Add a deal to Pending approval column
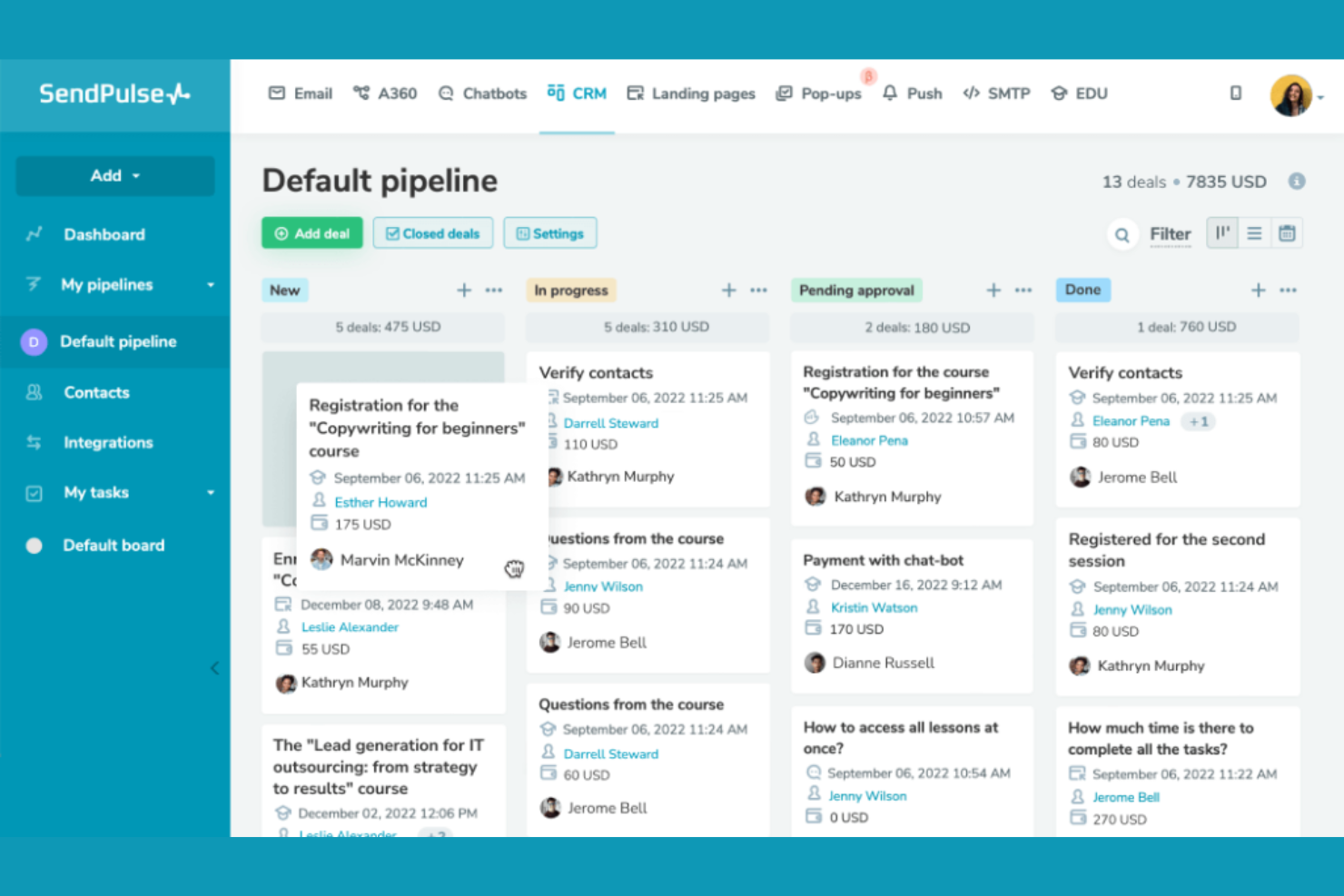This screenshot has width=1344, height=896. (x=993, y=290)
